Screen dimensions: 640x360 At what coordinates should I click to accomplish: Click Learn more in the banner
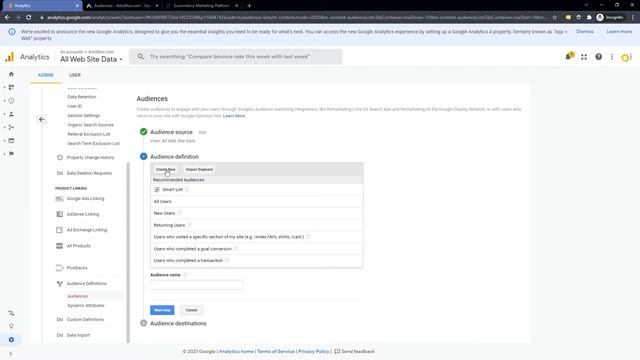(619, 31)
